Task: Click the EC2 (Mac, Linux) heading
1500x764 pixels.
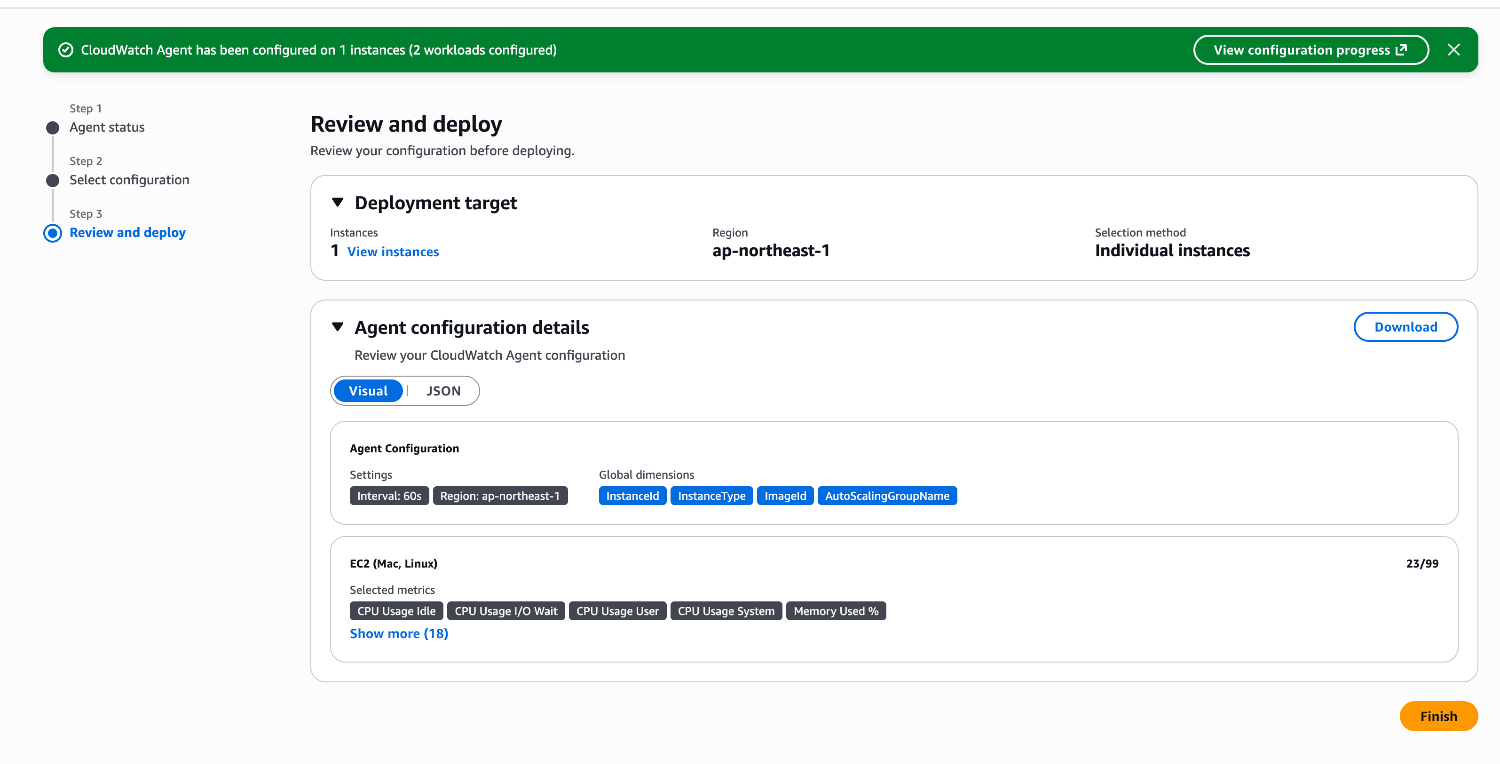Action: (x=394, y=564)
